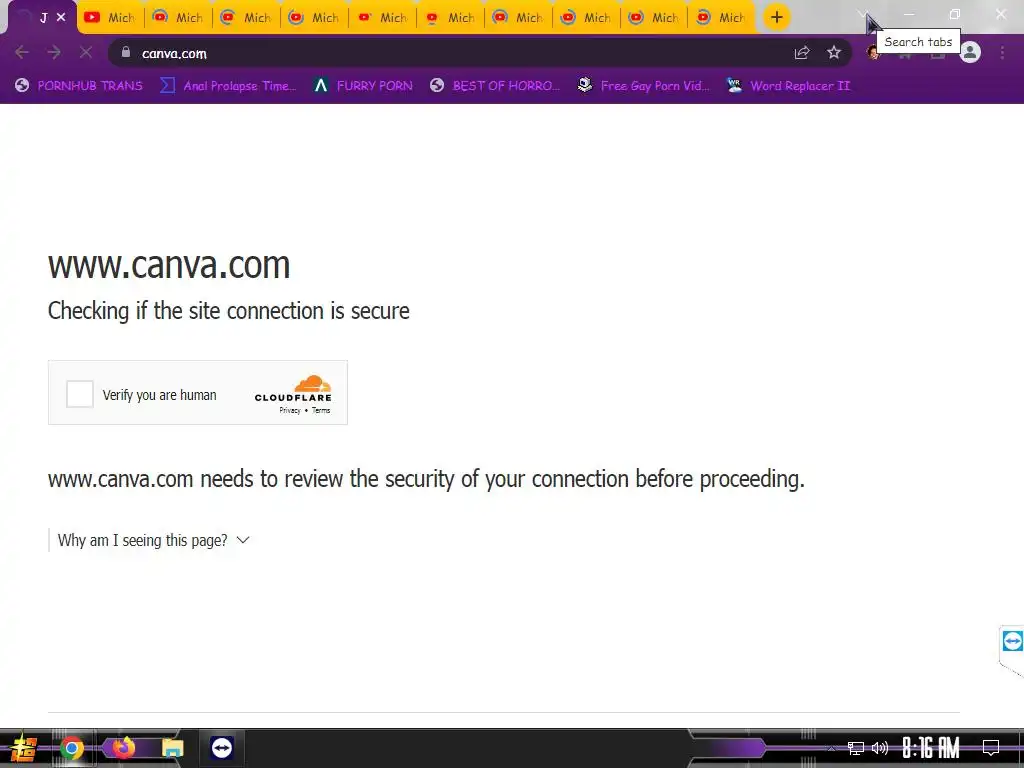Image resolution: width=1024 pixels, height=768 pixels.
Task: Click the extension avatar icon beside address bar
Action: tap(874, 53)
